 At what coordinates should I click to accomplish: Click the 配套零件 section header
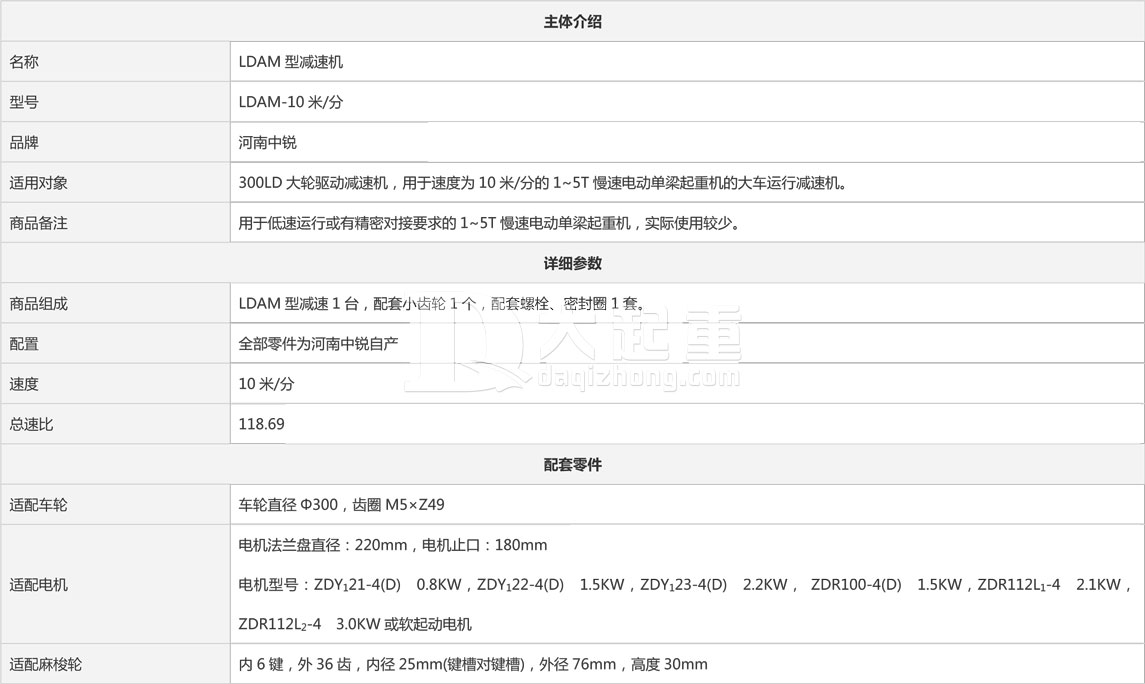pos(572,465)
